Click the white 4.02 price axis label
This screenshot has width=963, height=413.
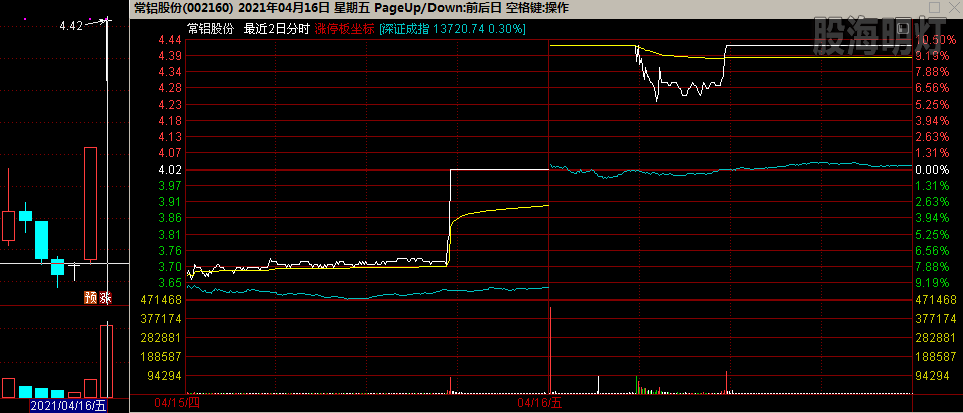169,170
